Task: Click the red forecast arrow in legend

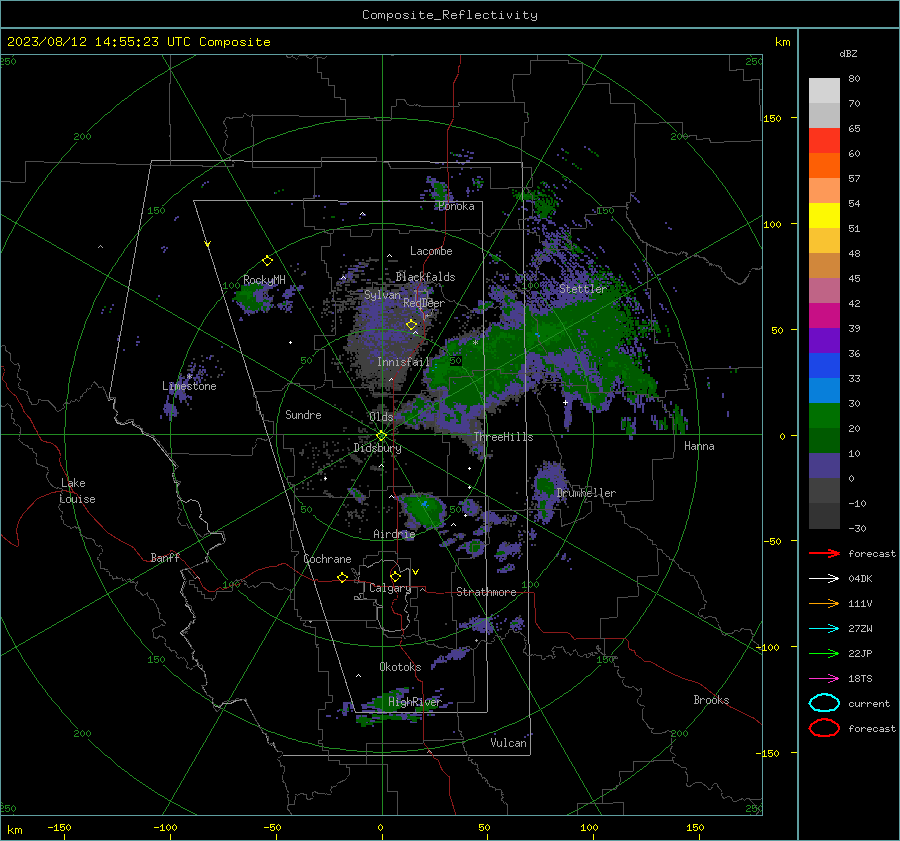Action: pyautogui.click(x=824, y=553)
